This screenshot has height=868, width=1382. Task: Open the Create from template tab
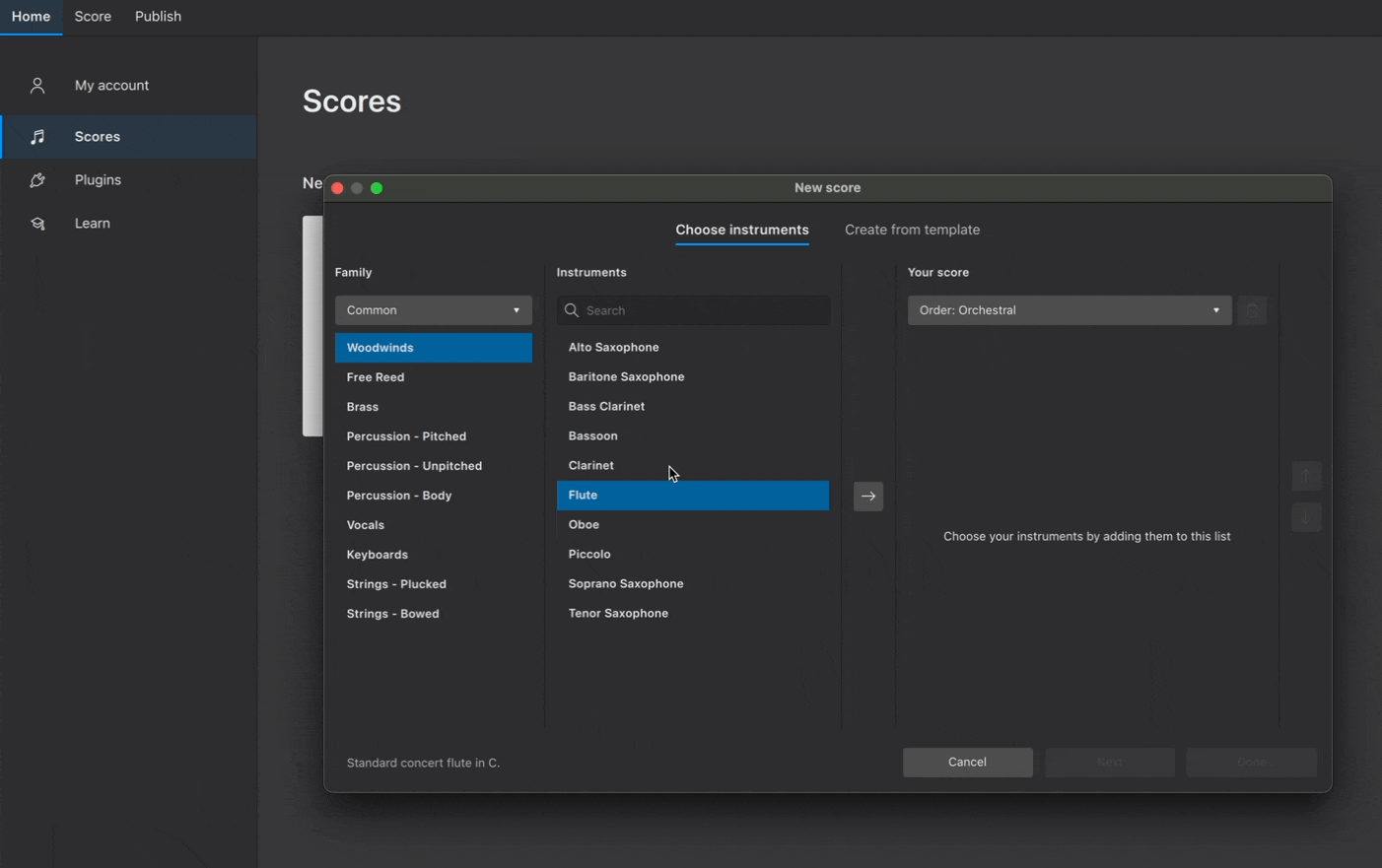(912, 230)
